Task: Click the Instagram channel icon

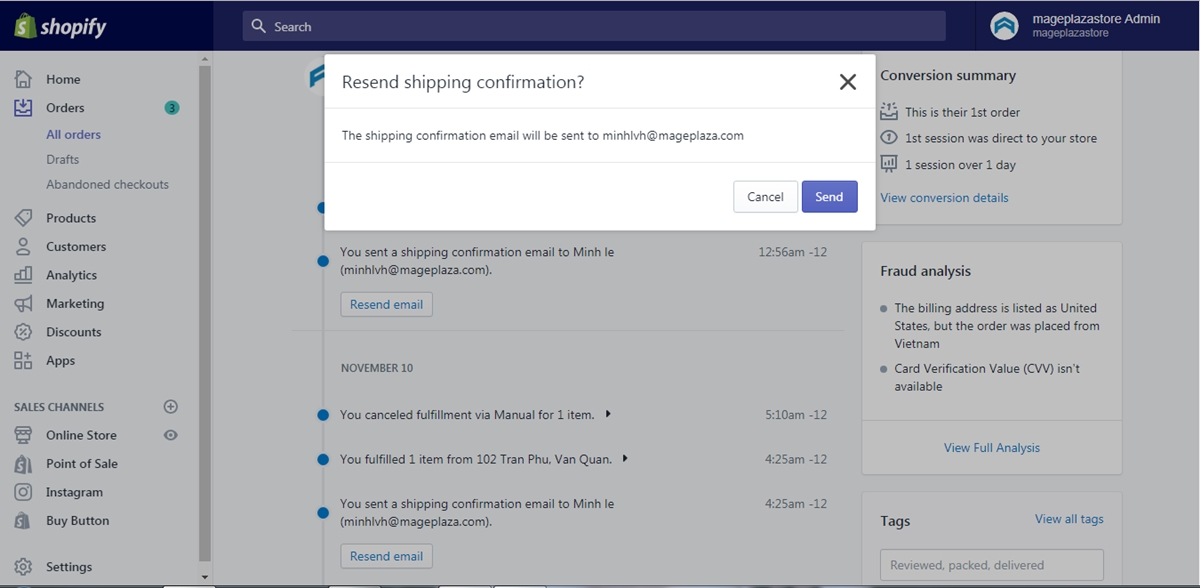Action: pyautogui.click(x=23, y=492)
